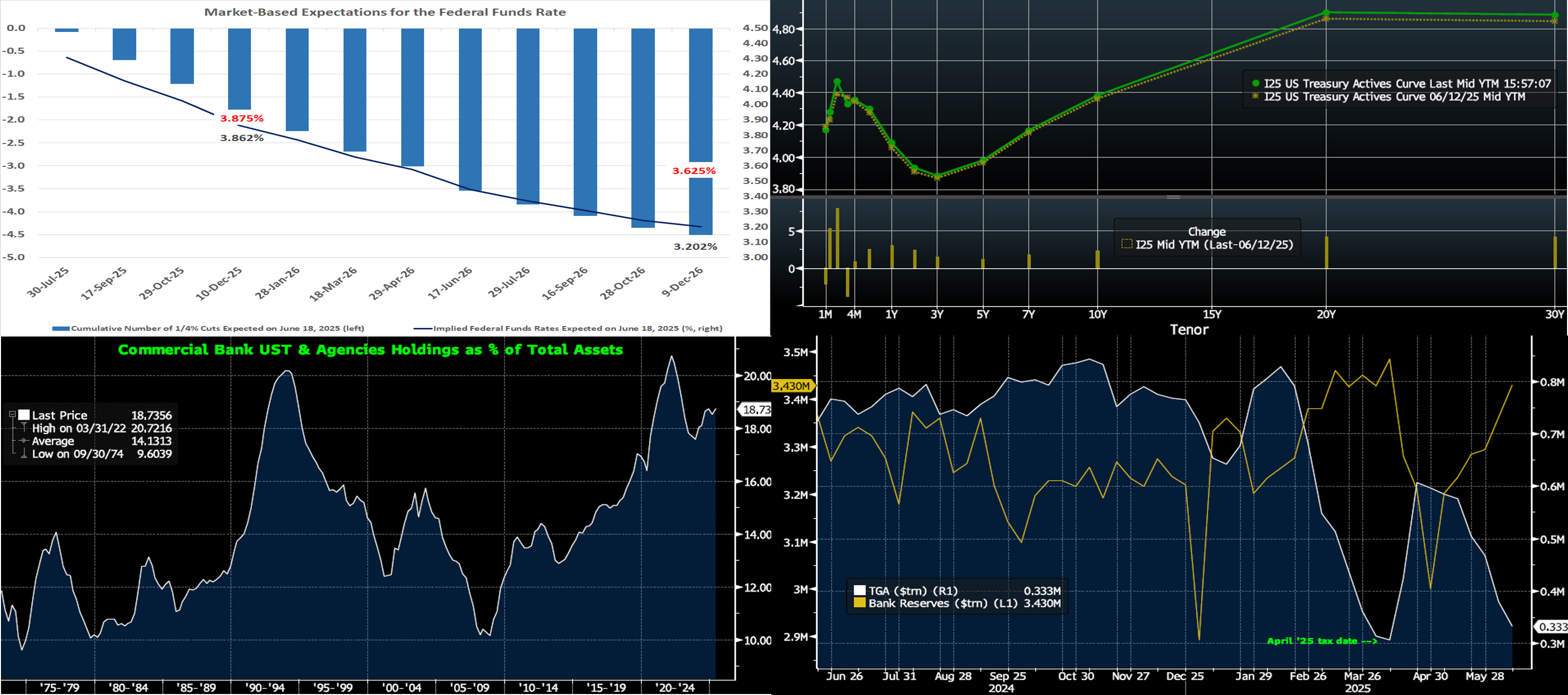Click the blue cumulative cuts legend marker
The height and width of the screenshot is (695, 1568).
(x=60, y=329)
